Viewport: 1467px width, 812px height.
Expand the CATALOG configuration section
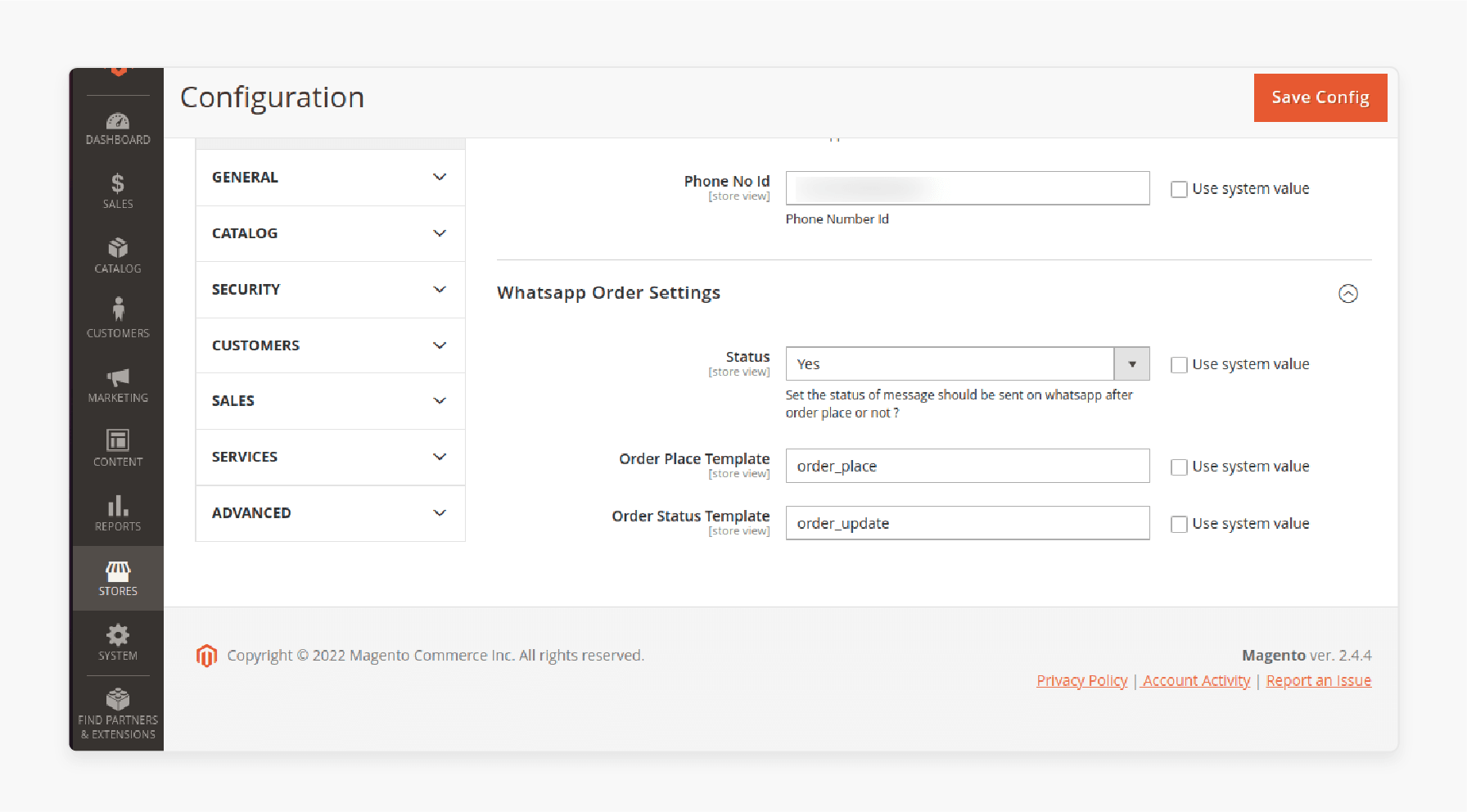click(x=330, y=233)
